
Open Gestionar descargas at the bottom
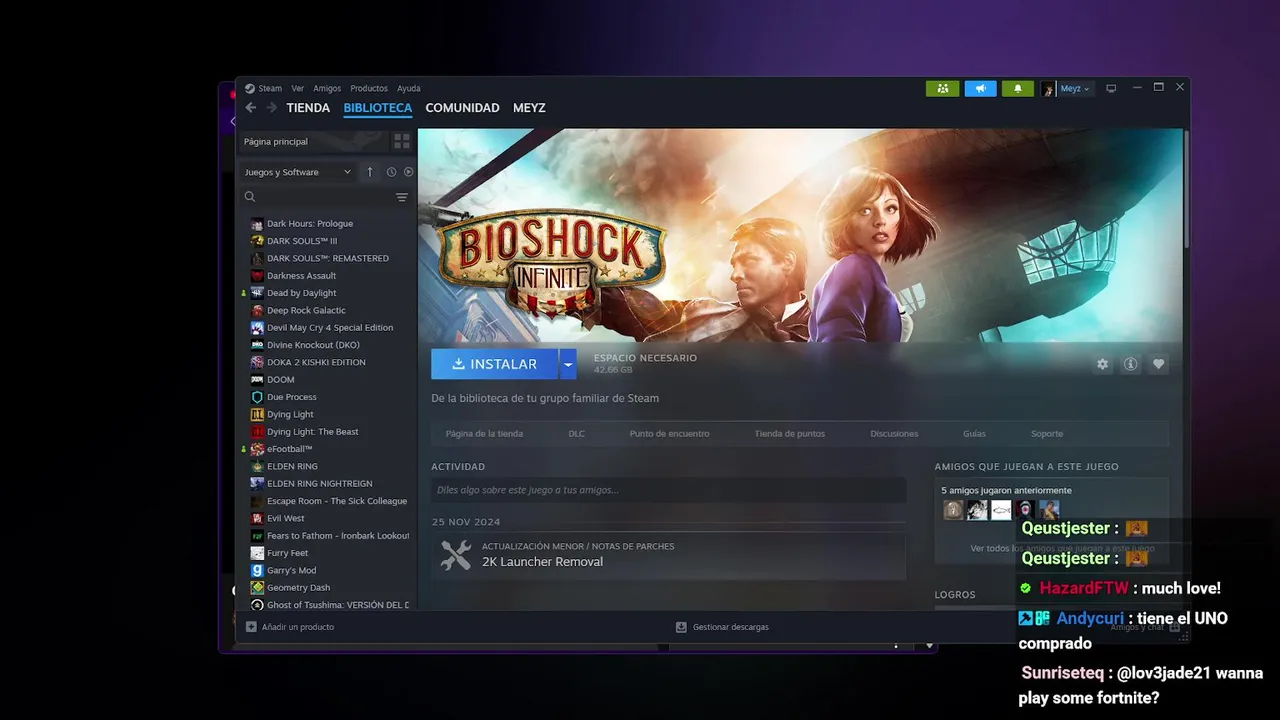click(x=722, y=627)
